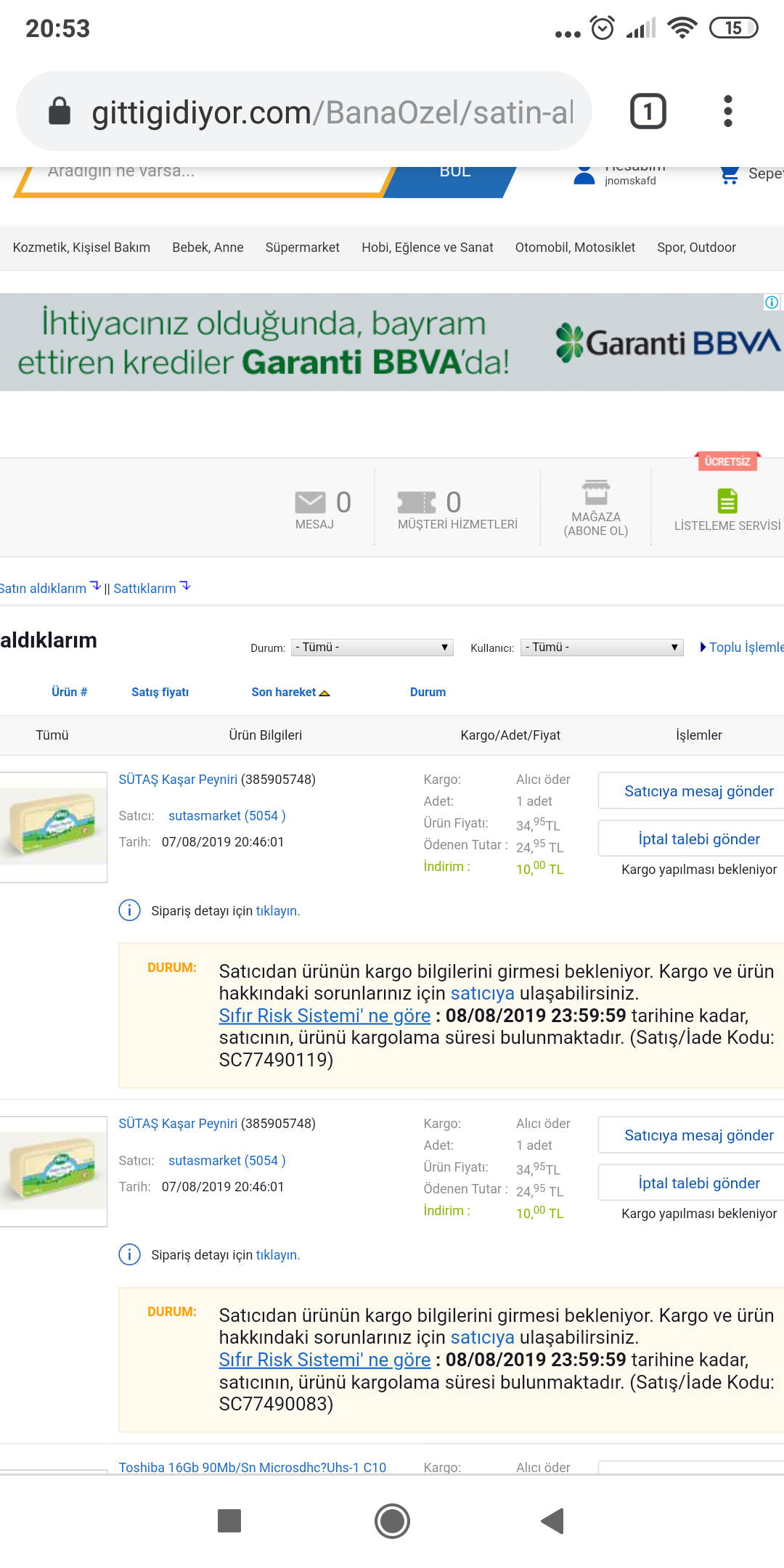The width and height of the screenshot is (784, 1568).
Task: Expand the Sattıklarım arrow
Action: point(185,586)
